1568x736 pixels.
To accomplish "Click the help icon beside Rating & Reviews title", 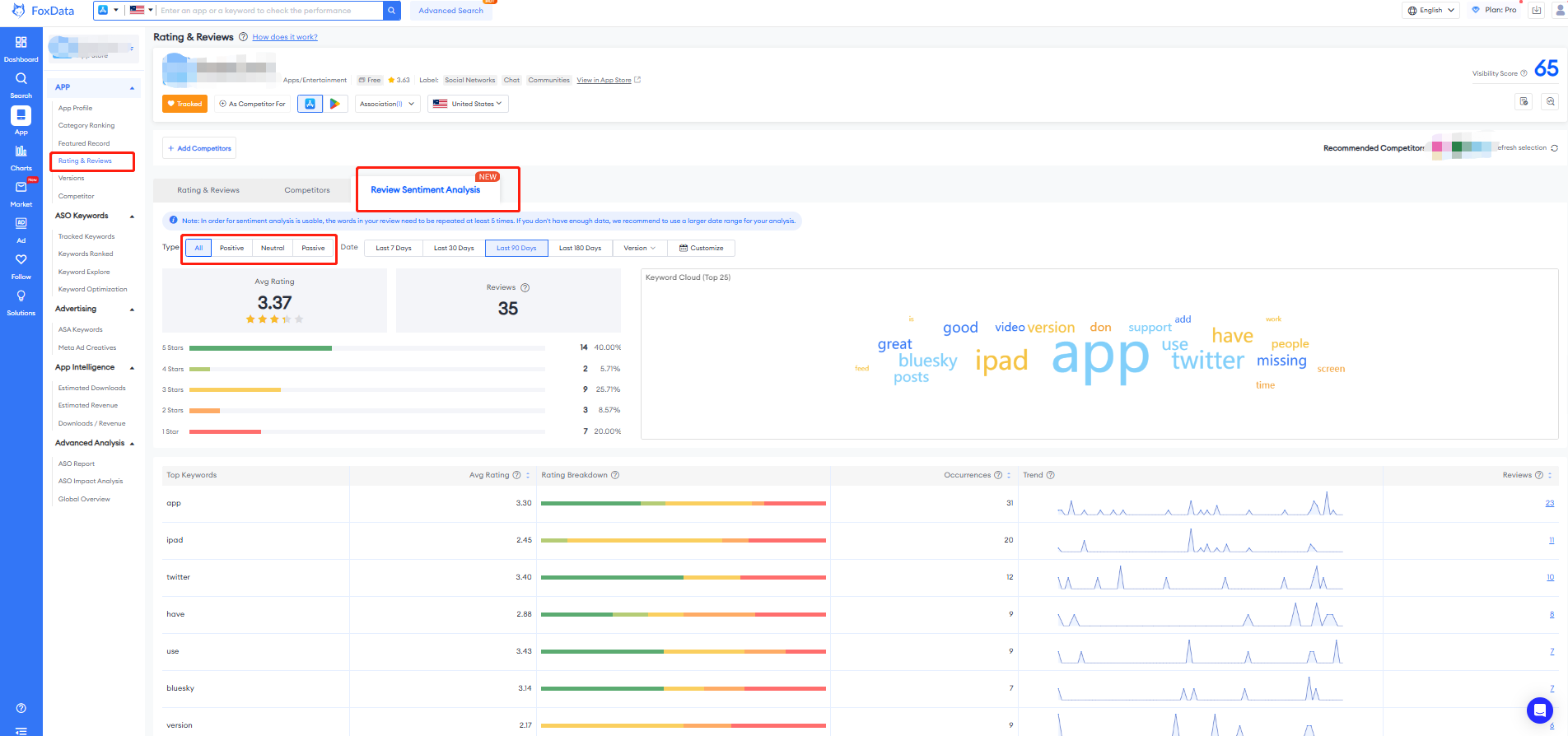I will tap(243, 37).
